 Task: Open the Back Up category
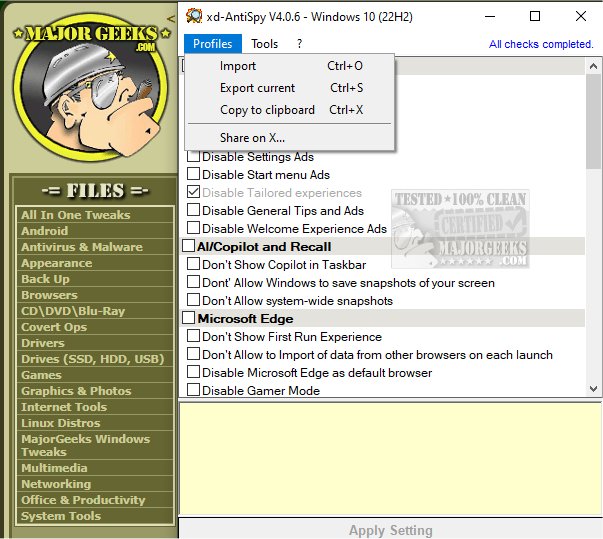(x=45, y=279)
